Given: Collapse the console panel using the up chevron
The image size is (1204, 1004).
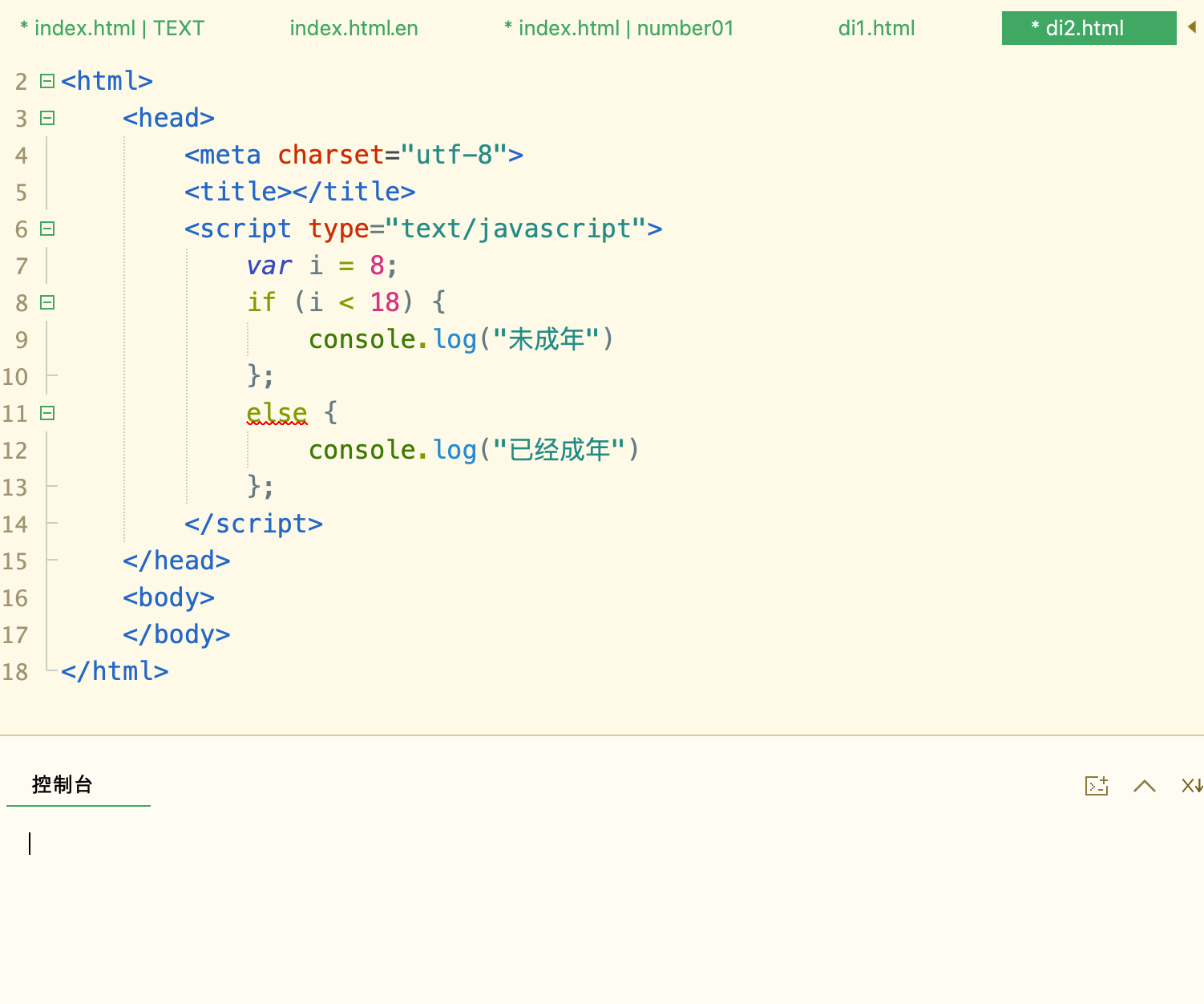Looking at the screenshot, I should [1144, 786].
